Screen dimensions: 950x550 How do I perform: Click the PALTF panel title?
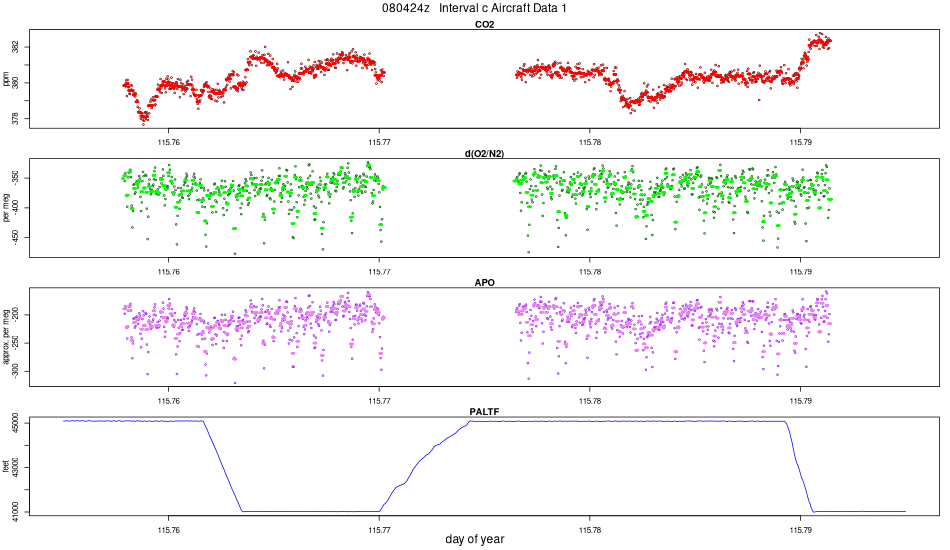point(484,412)
